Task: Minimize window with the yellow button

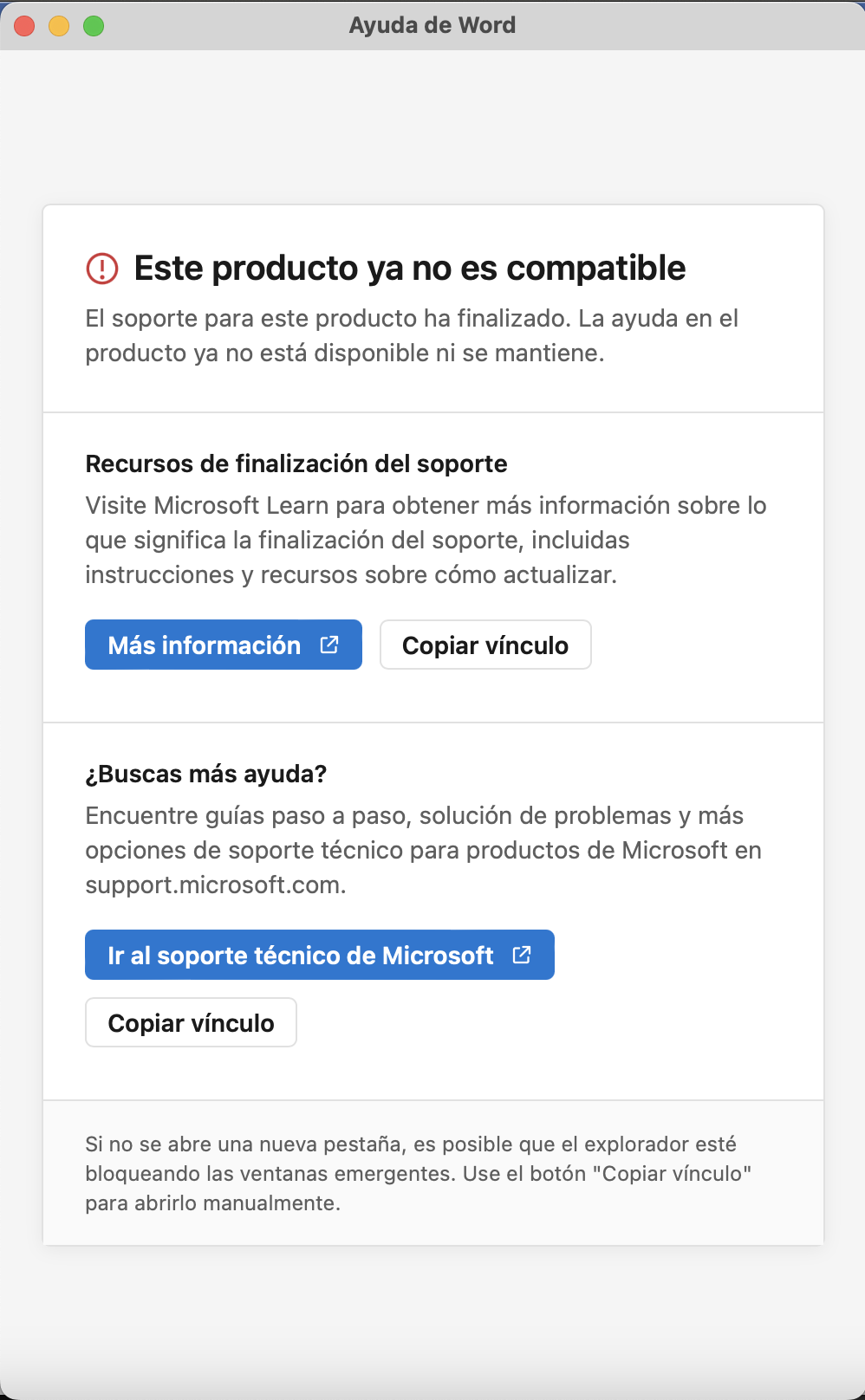Action: point(59,26)
